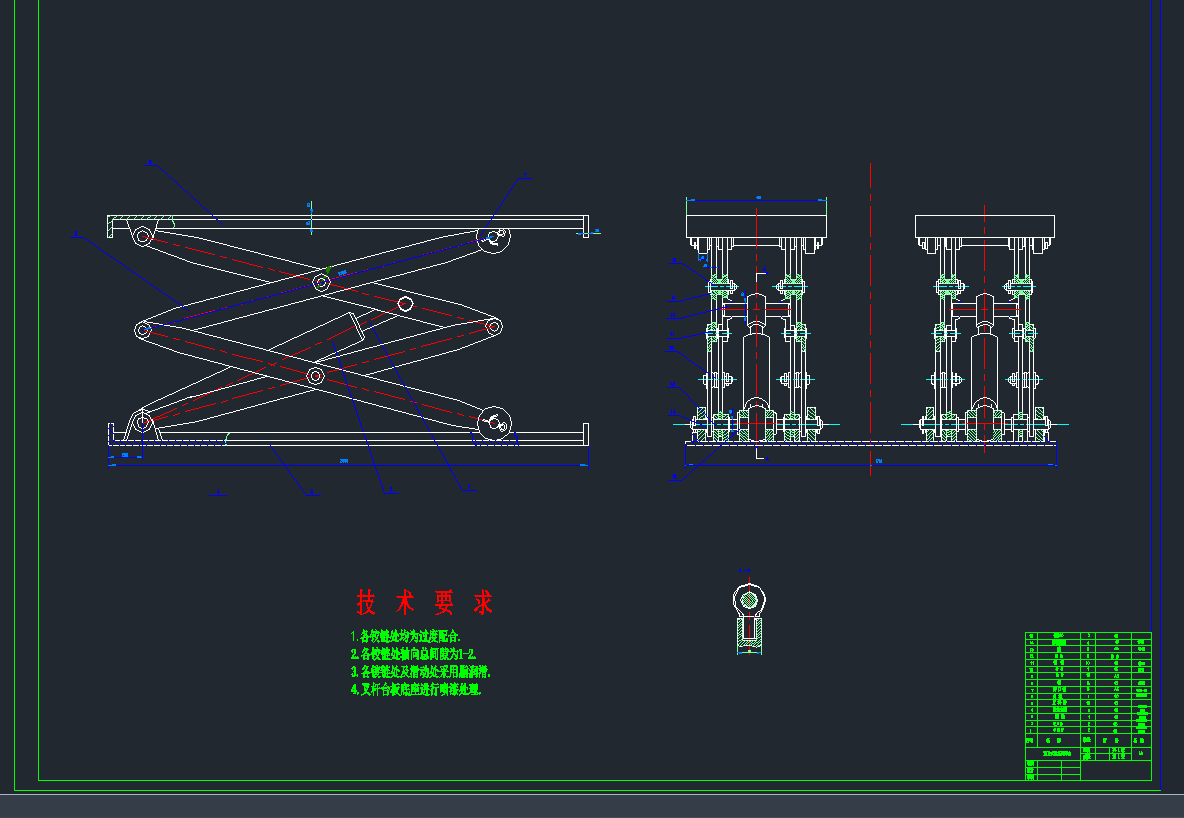Click the overall length dimension line below the side view
This screenshot has width=1184, height=818.
pos(345,463)
